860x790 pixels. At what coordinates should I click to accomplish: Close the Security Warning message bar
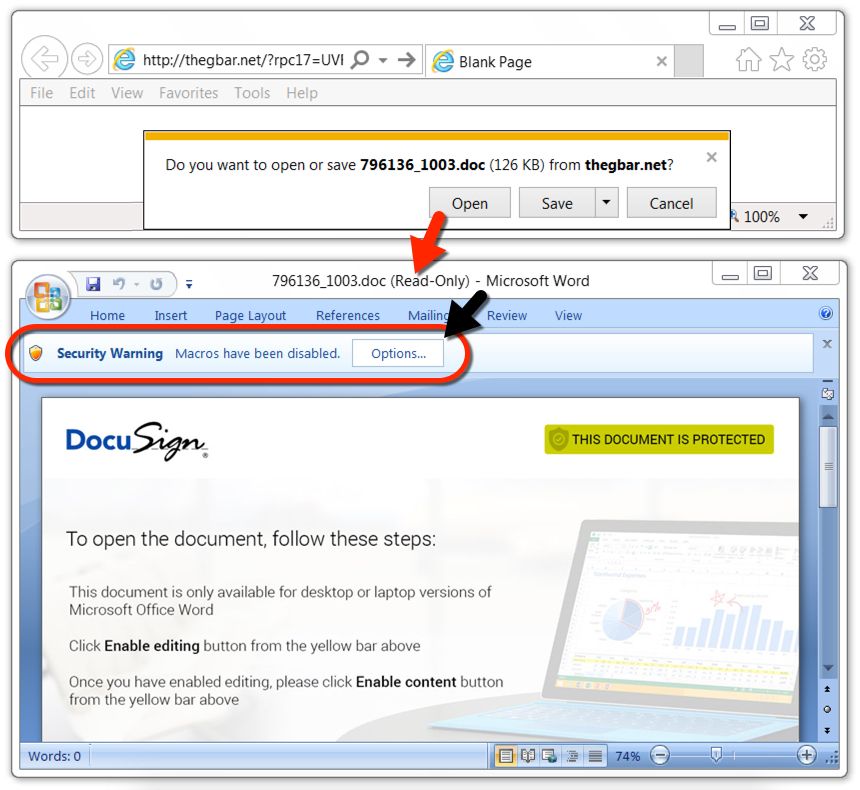827,344
